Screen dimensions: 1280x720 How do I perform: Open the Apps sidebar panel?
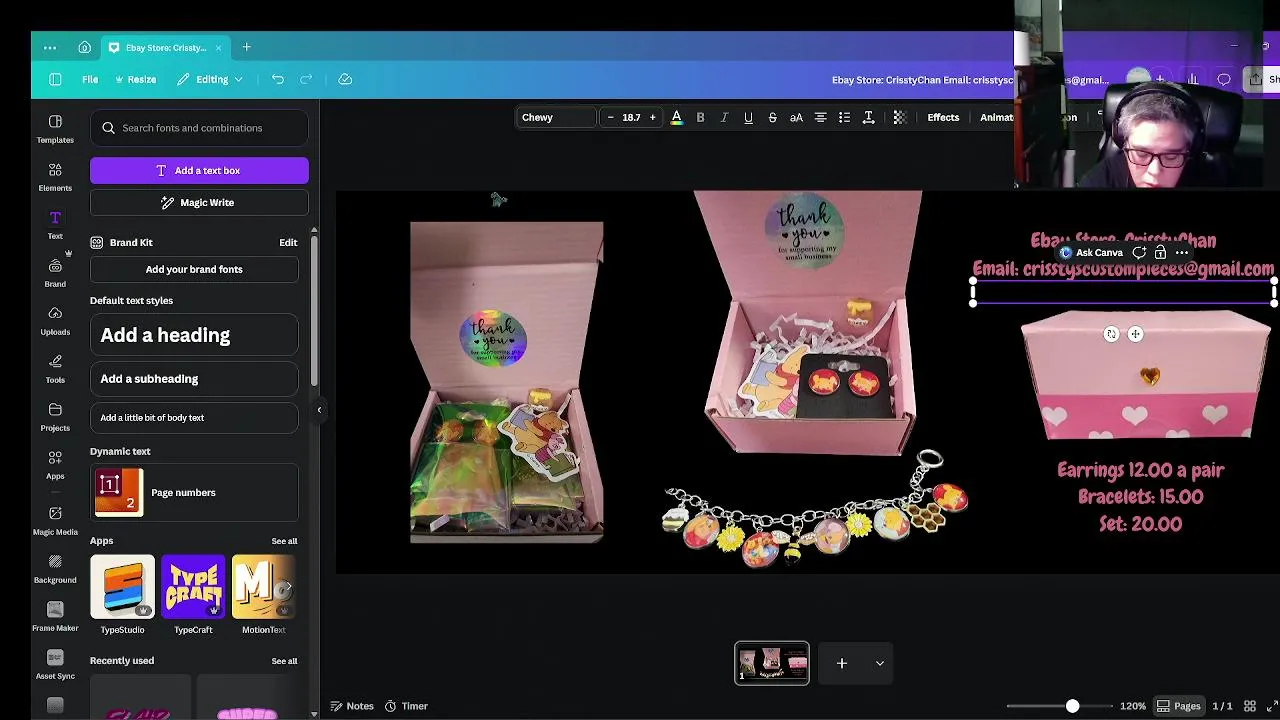pos(55,465)
